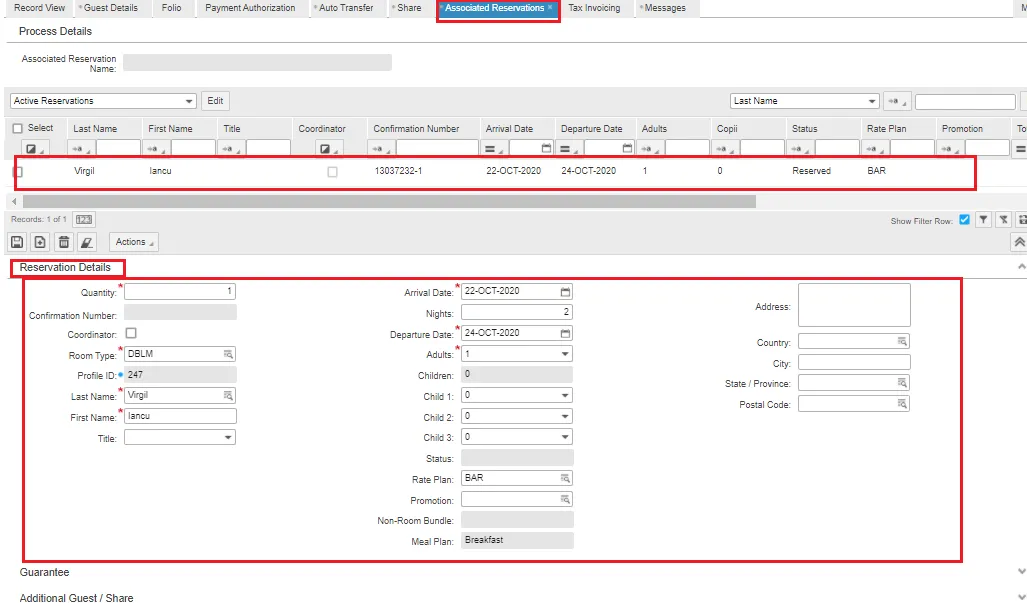Screen dimensions: 1027x603
Task: Collapse the Reservation Details section
Action: tap(1020, 267)
